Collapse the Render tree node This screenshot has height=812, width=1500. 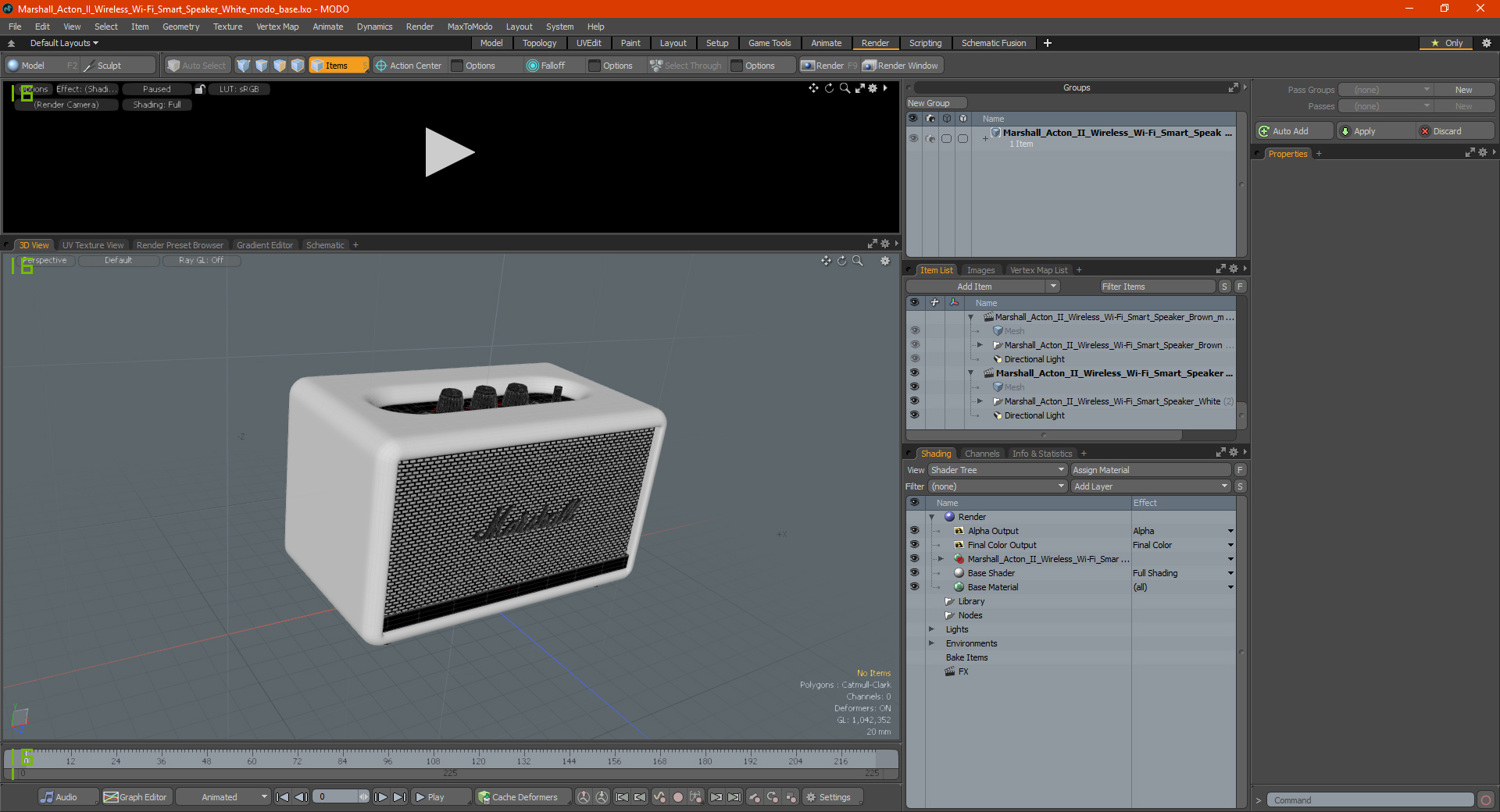tap(931, 517)
